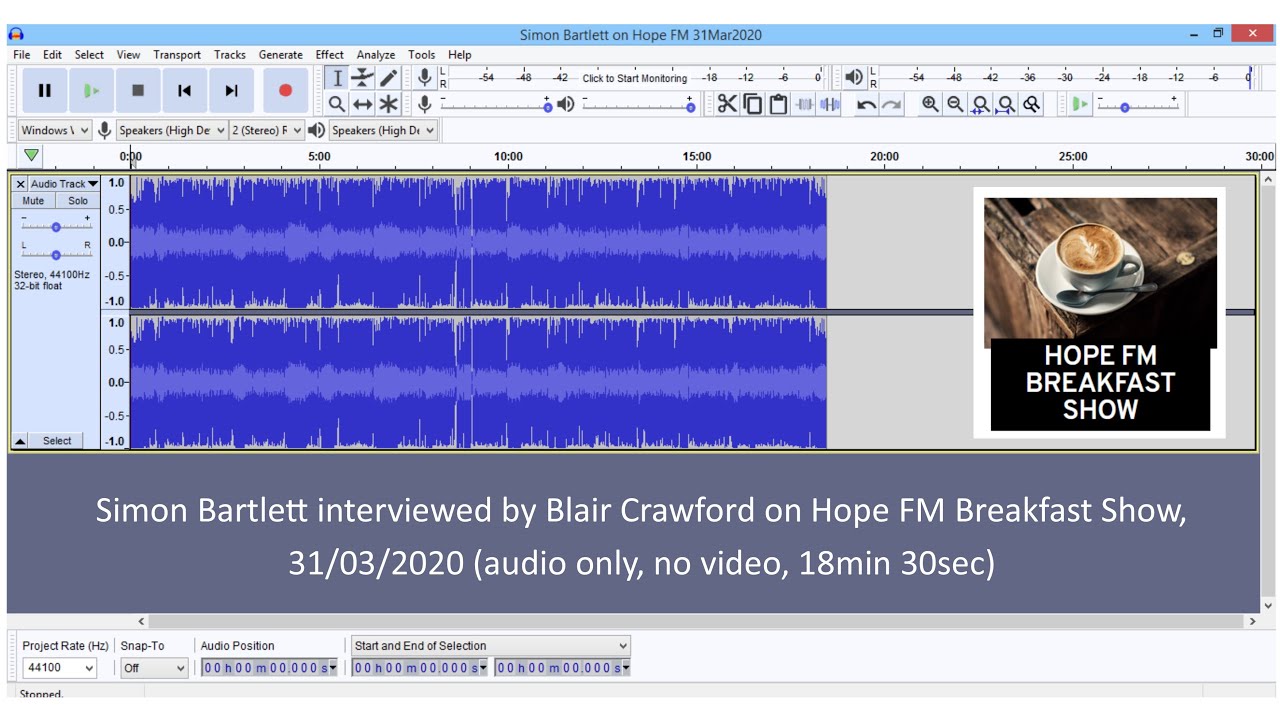
Task: Click the track Select button
Action: (57, 441)
